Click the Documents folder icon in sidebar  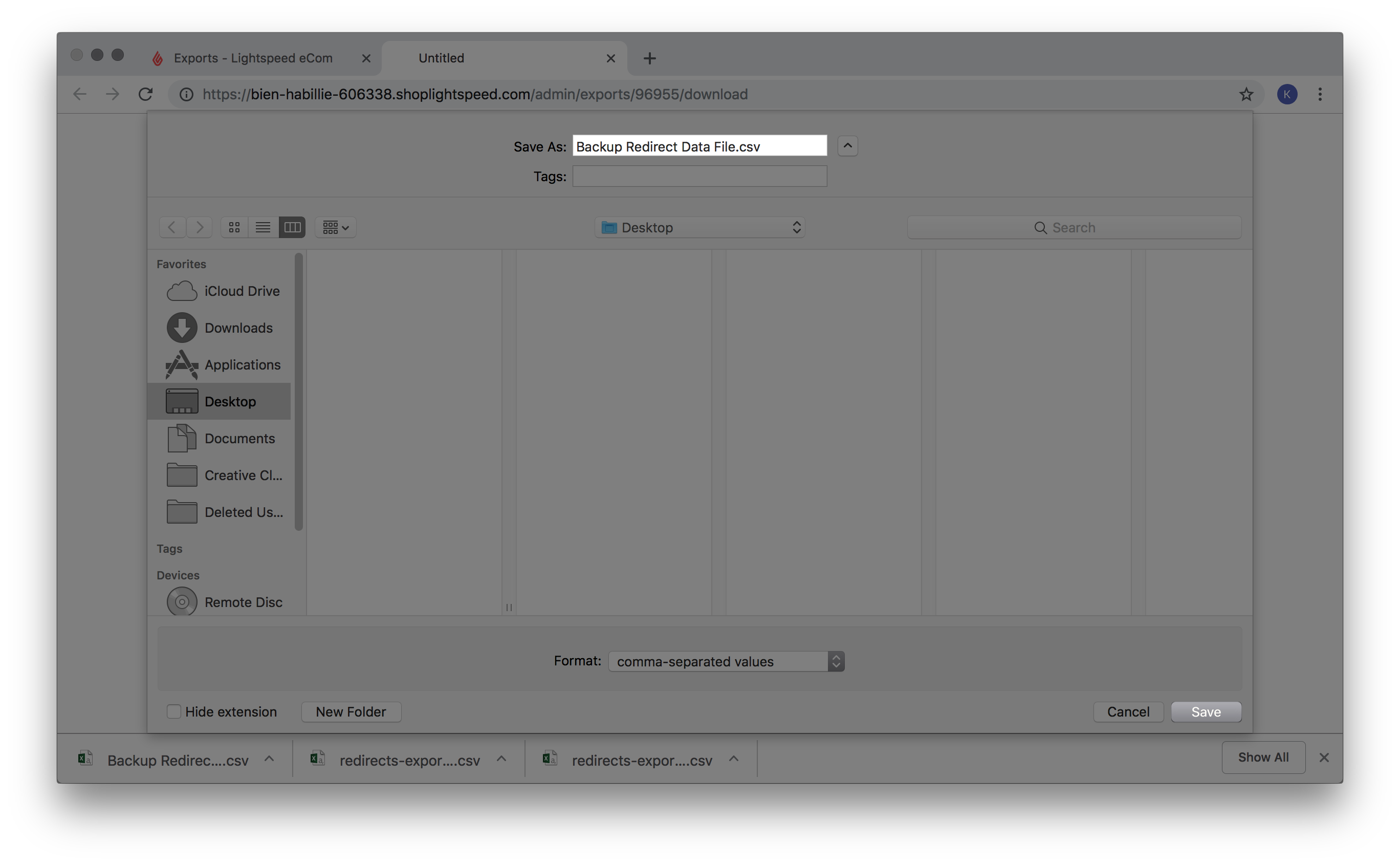point(182,437)
